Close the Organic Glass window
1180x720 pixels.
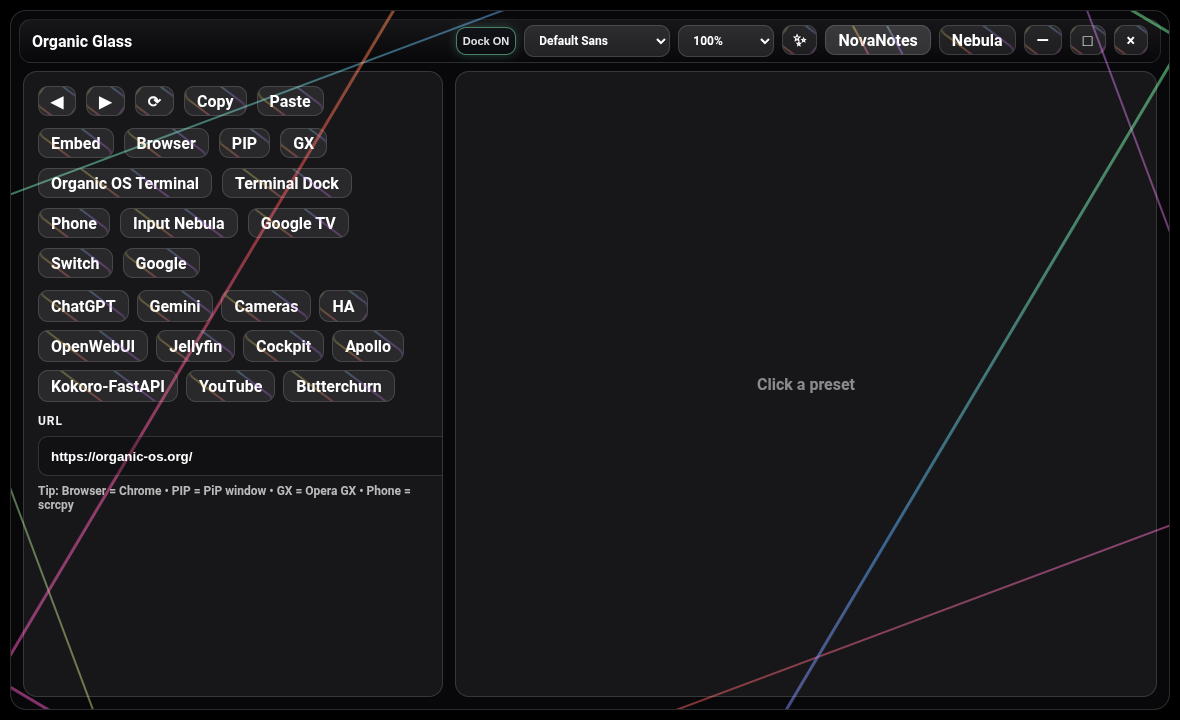tap(1130, 41)
